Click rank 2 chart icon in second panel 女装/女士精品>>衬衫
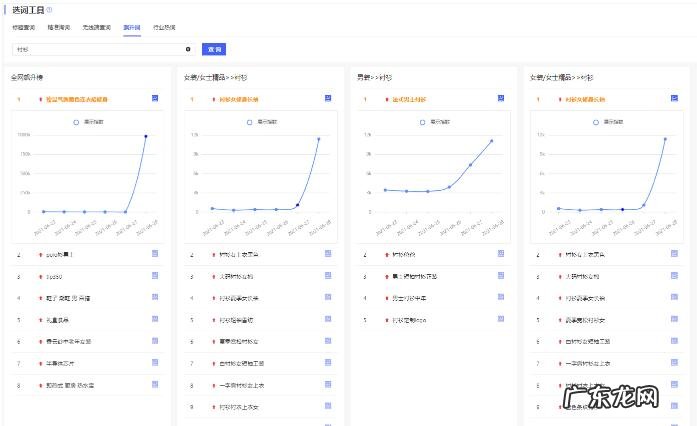This screenshot has width=697, height=426. (x=328, y=253)
